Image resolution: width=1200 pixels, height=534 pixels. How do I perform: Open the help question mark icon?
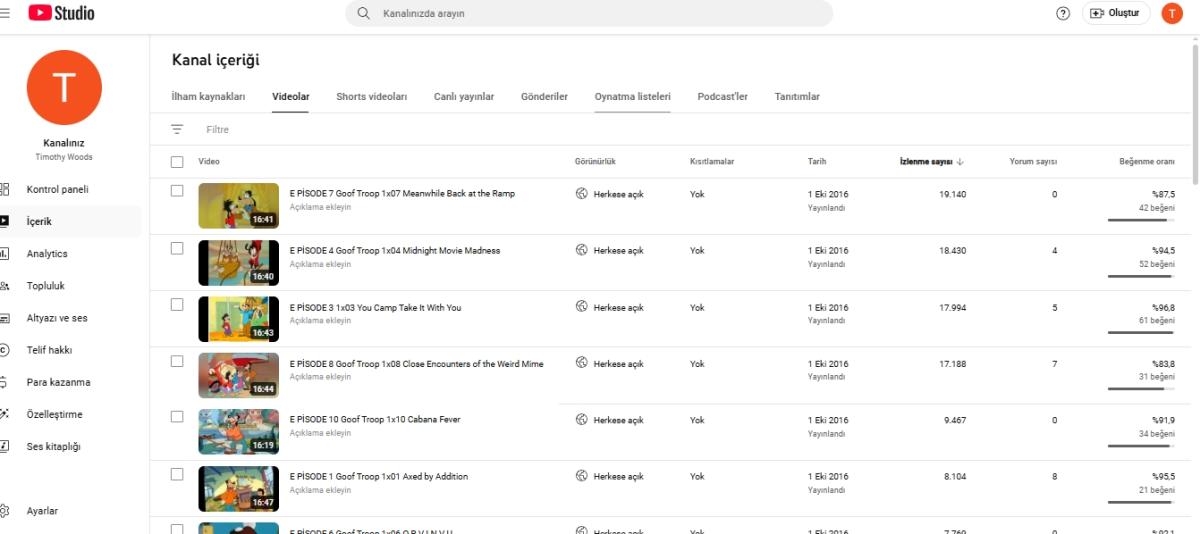(x=1063, y=13)
